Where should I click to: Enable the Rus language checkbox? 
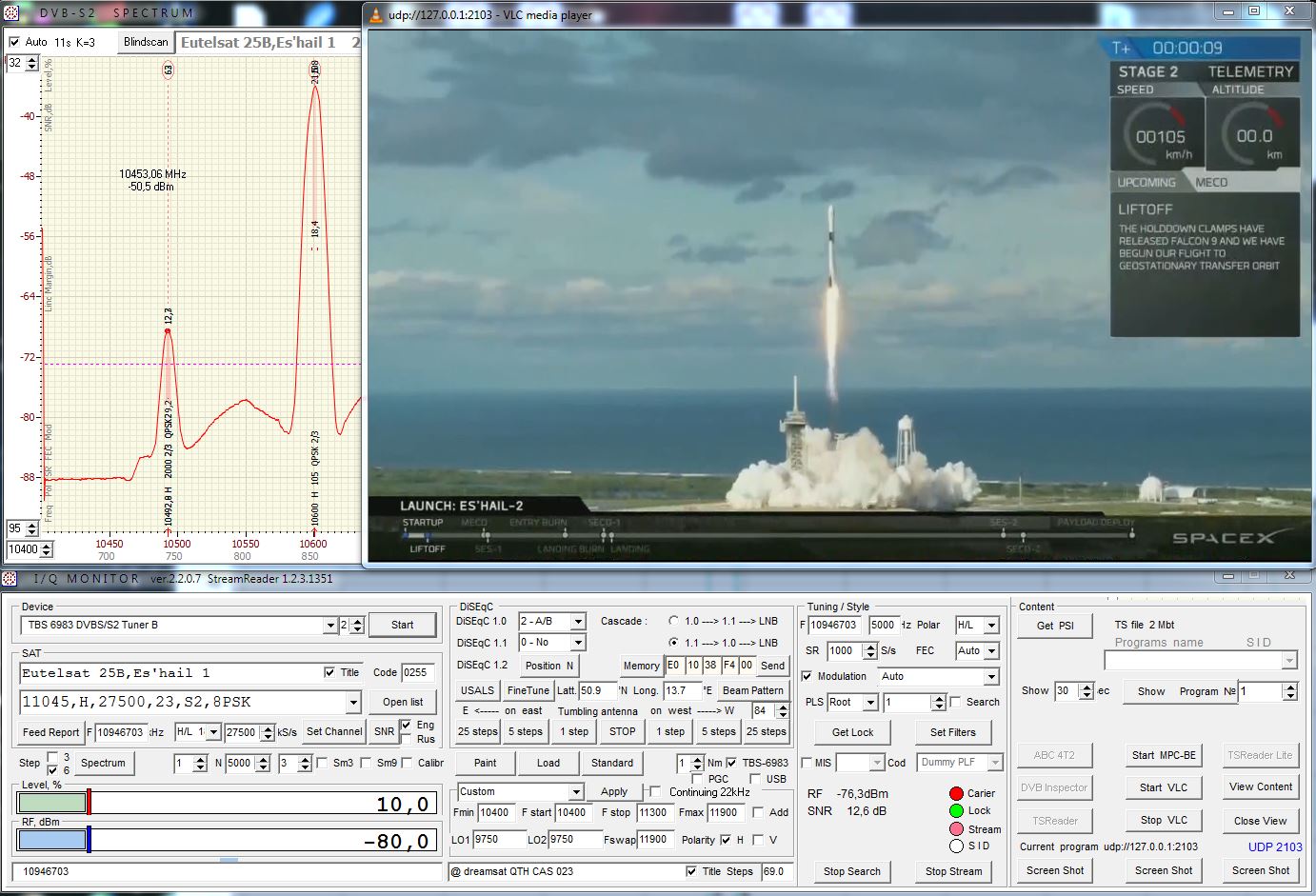407,739
